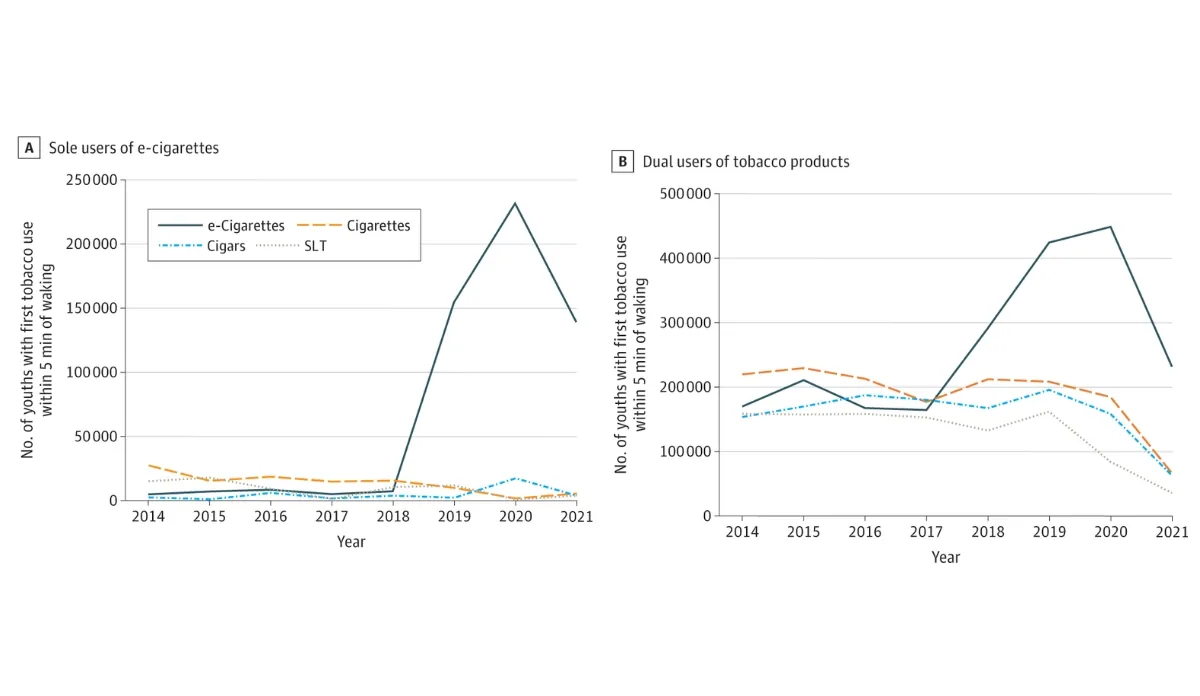Click the 2014 x-axis tick in panel A

click(148, 517)
